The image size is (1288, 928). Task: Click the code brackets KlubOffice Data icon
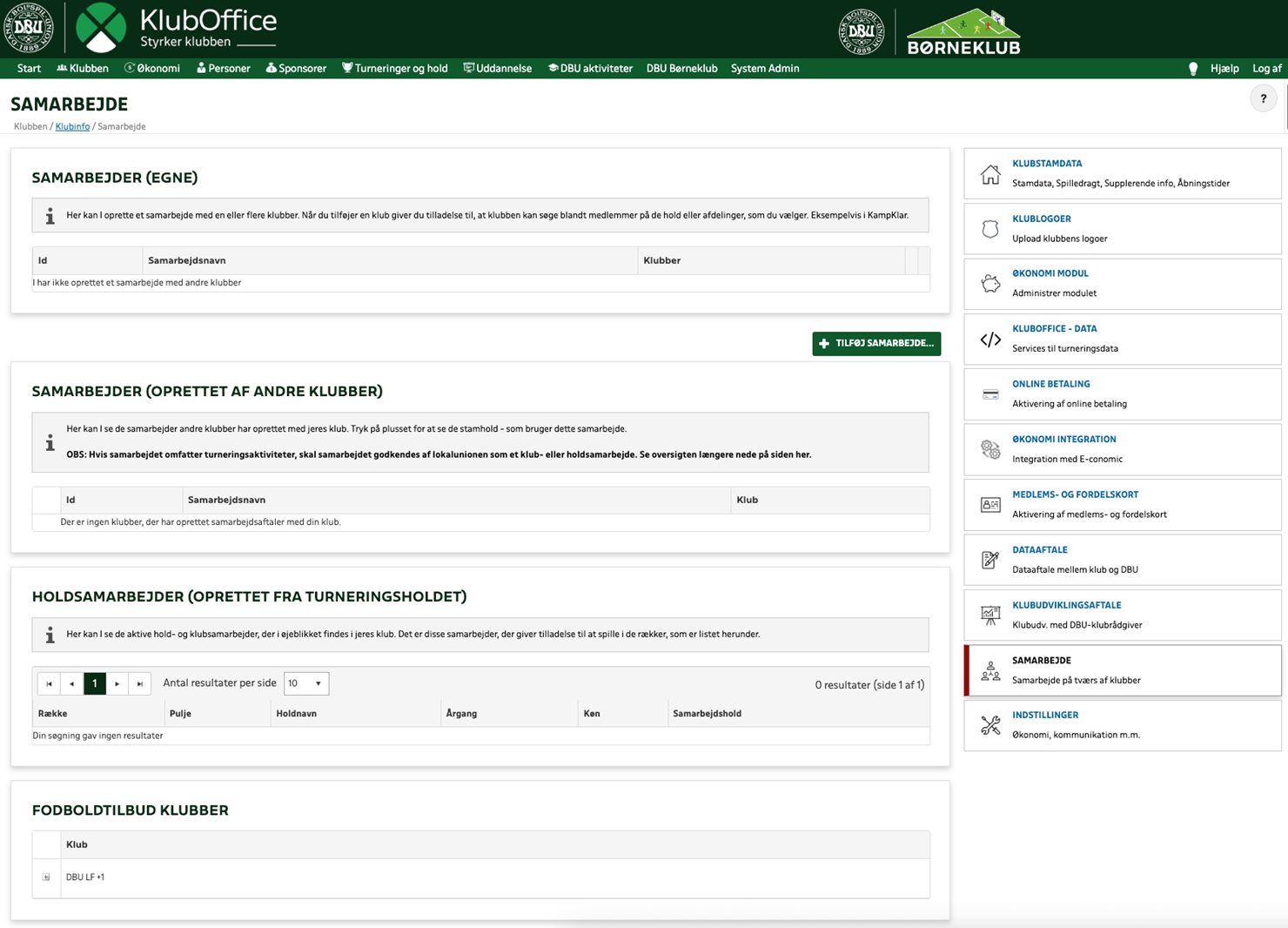pyautogui.click(x=990, y=340)
